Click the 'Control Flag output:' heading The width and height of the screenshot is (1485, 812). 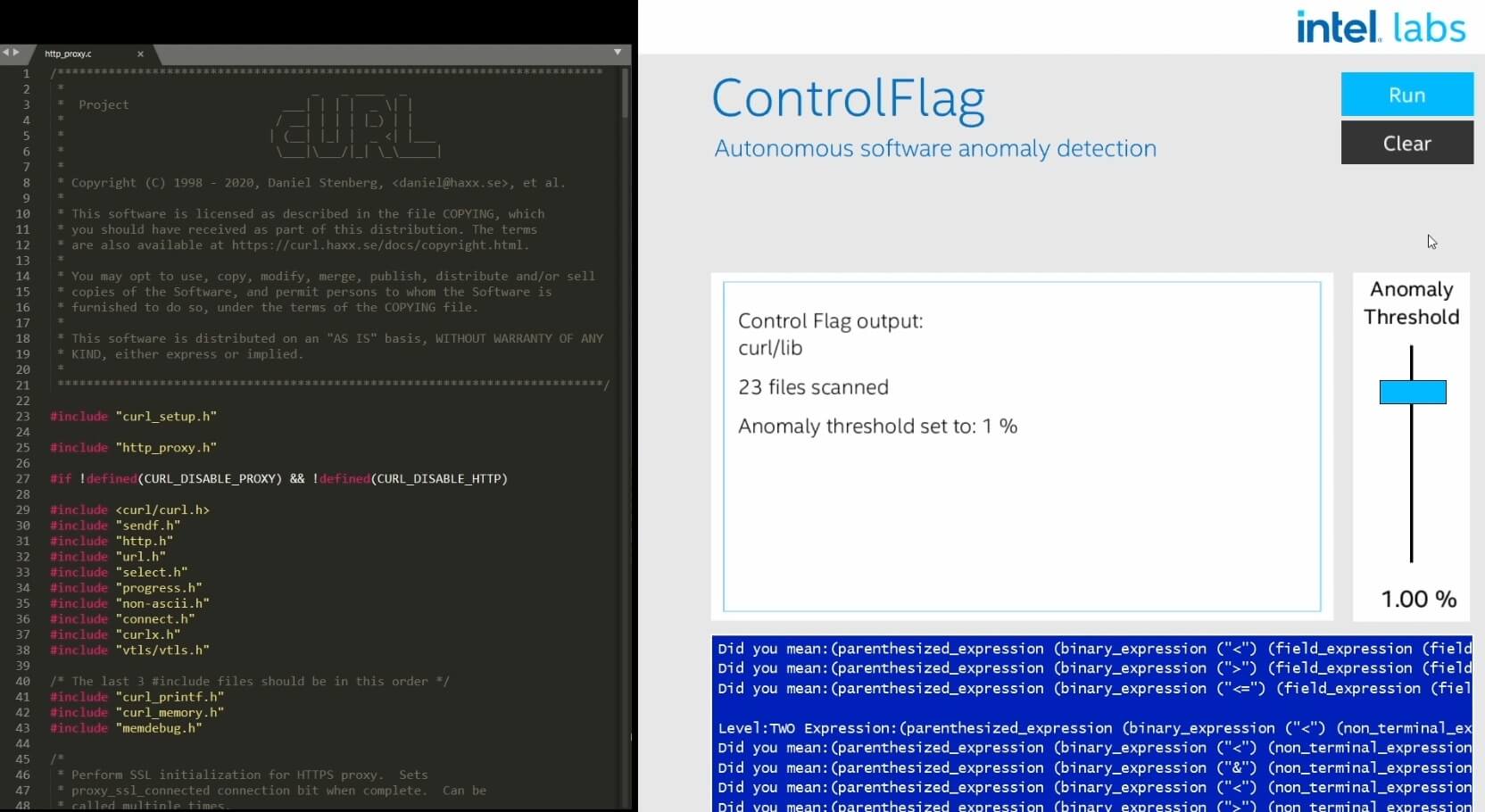(x=830, y=321)
